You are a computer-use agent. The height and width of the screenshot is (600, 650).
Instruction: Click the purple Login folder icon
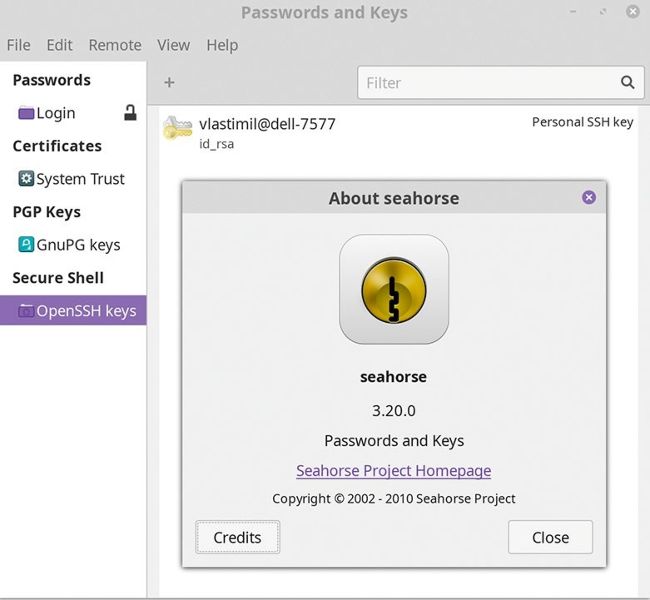[x=26, y=113]
